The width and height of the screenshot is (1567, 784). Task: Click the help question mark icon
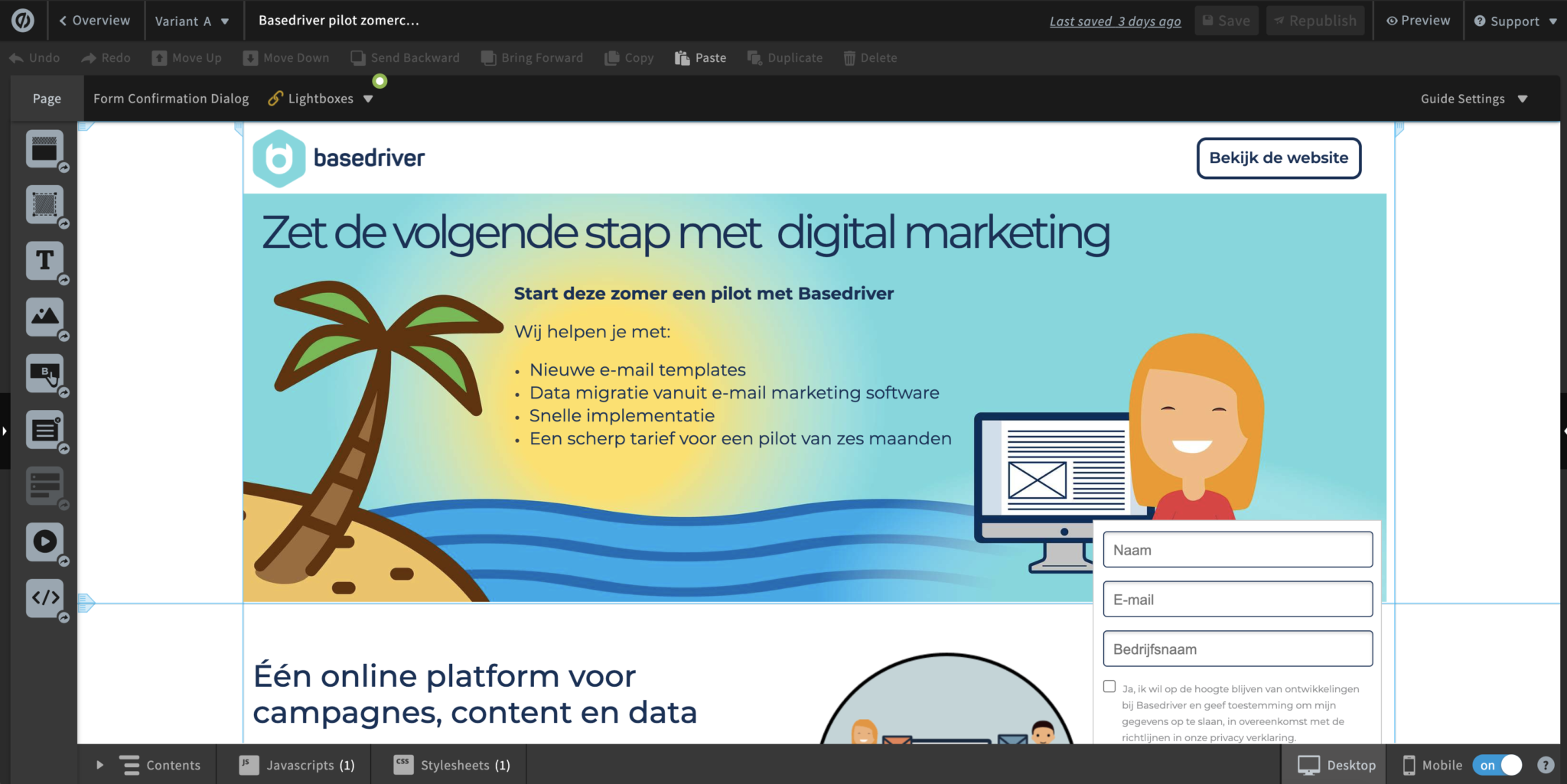click(x=1546, y=765)
